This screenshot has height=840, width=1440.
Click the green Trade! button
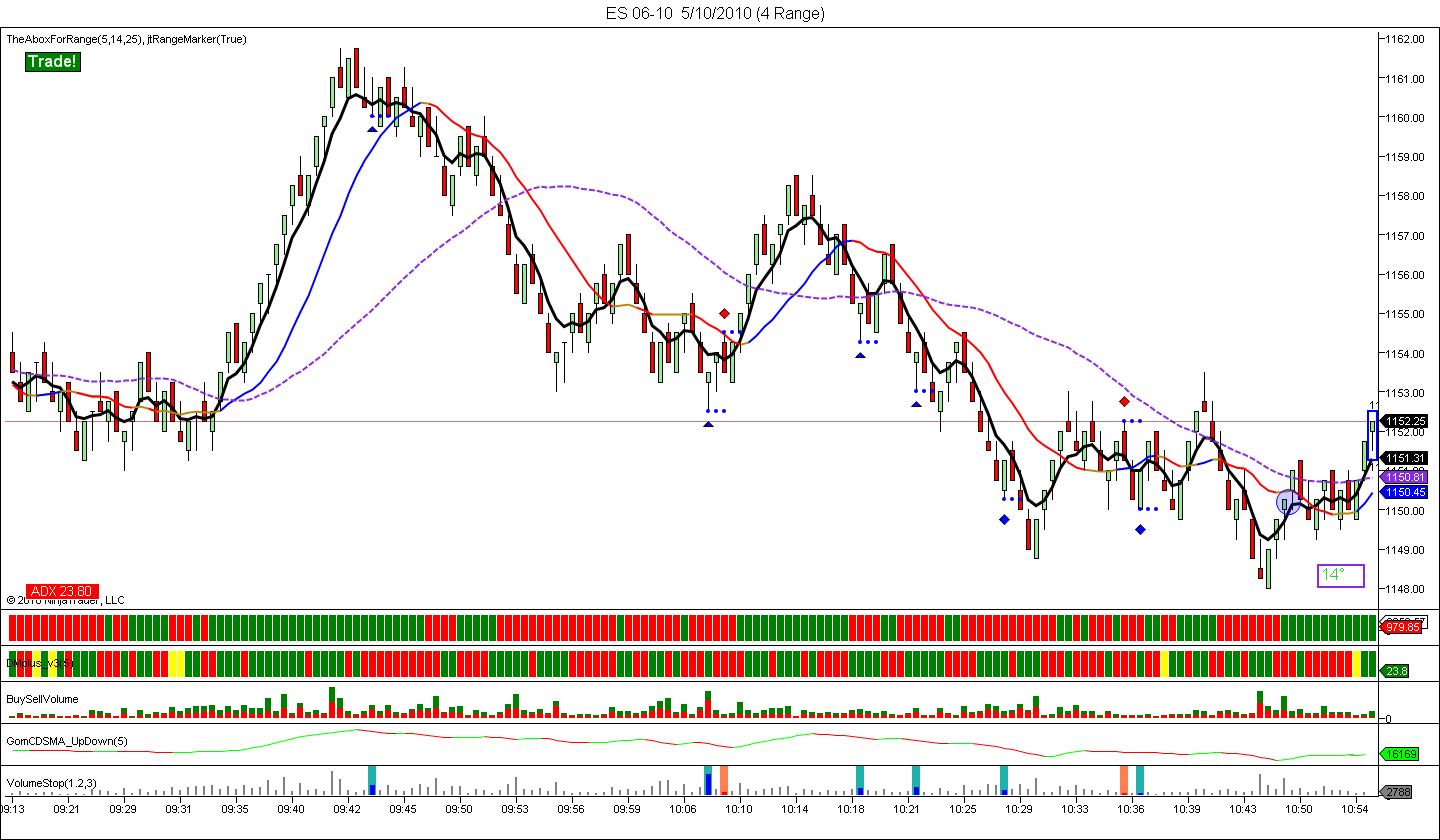52,62
